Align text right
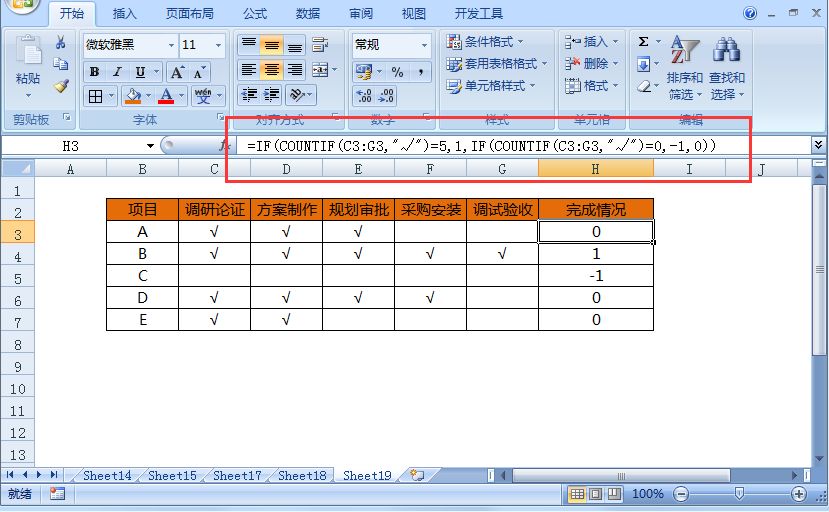829x512 pixels. [294, 69]
